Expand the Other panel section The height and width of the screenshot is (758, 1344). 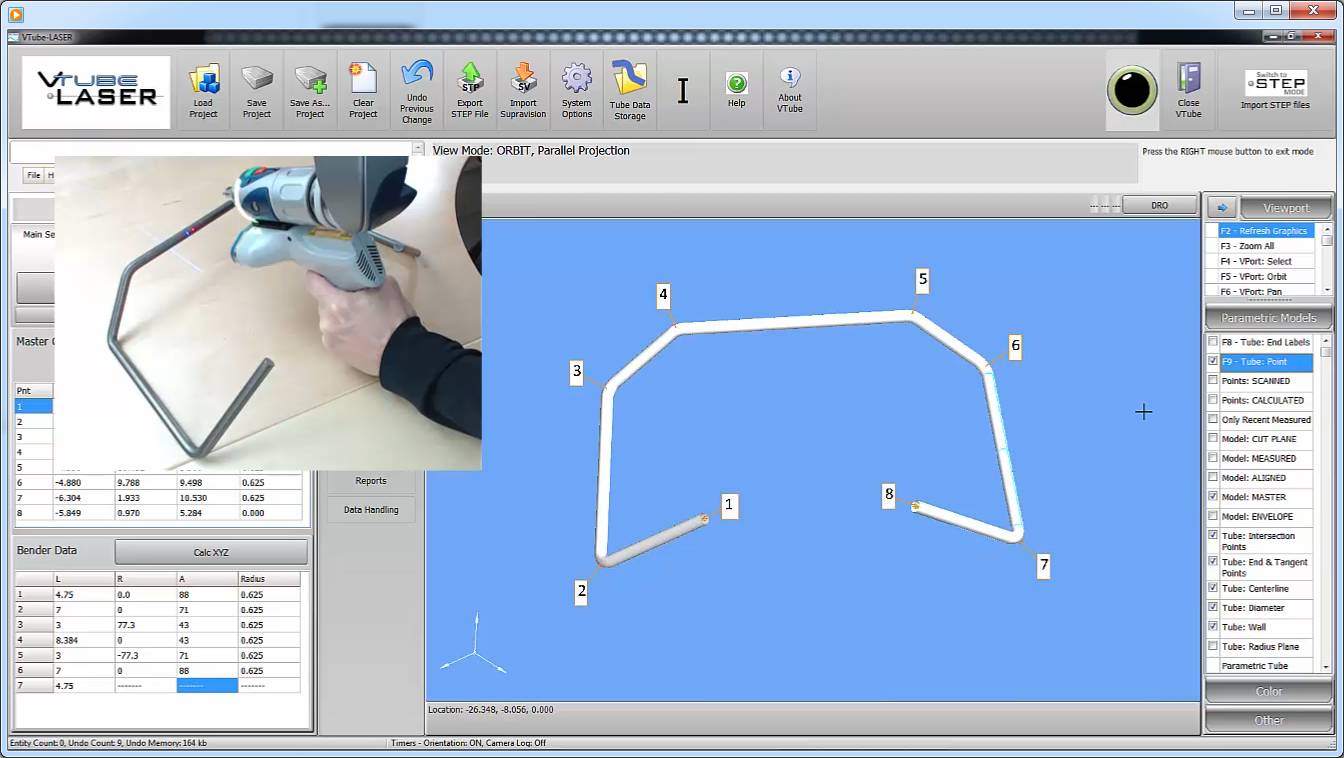point(1268,720)
